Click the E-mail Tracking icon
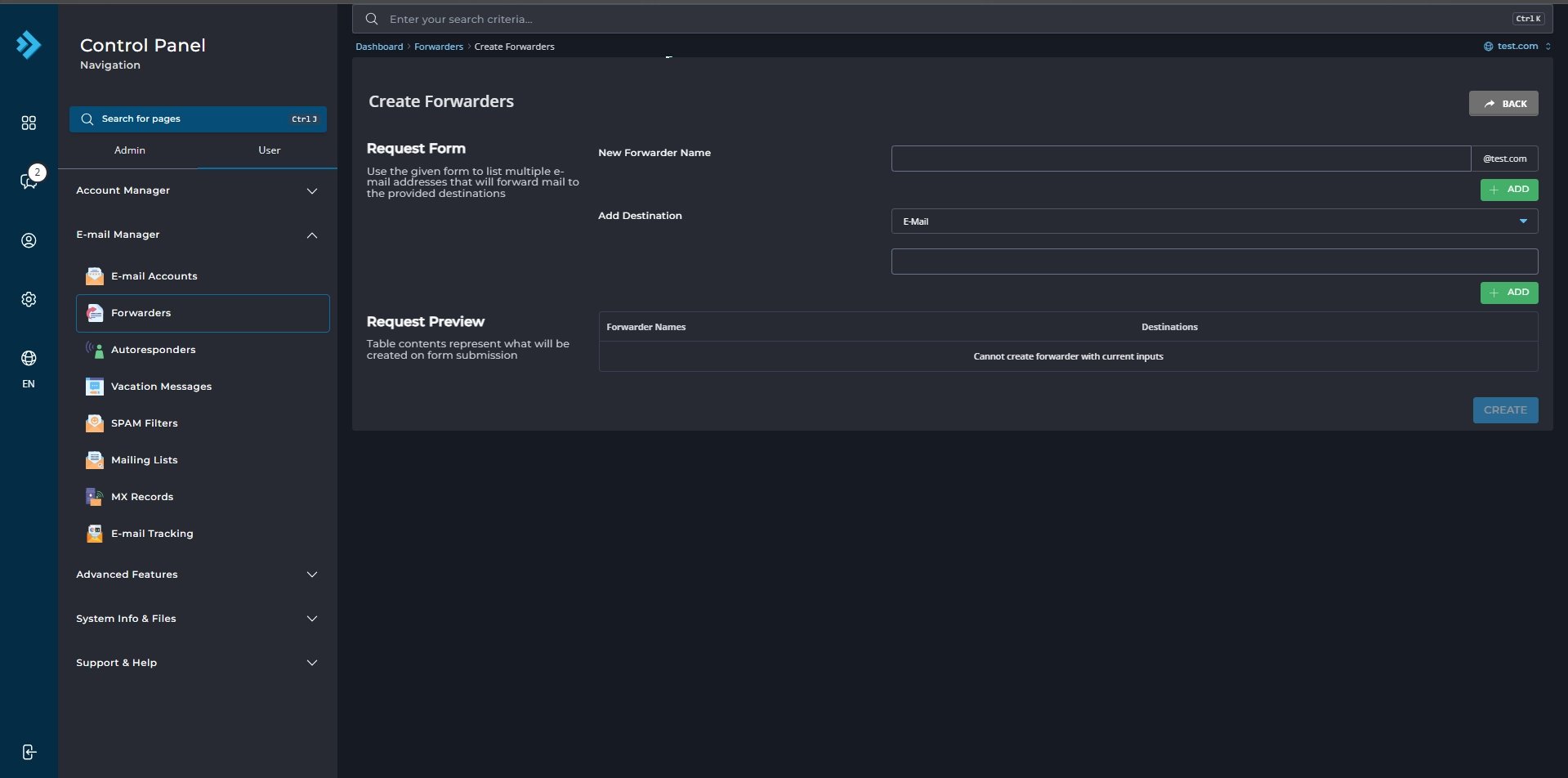The height and width of the screenshot is (778, 1568). [95, 534]
